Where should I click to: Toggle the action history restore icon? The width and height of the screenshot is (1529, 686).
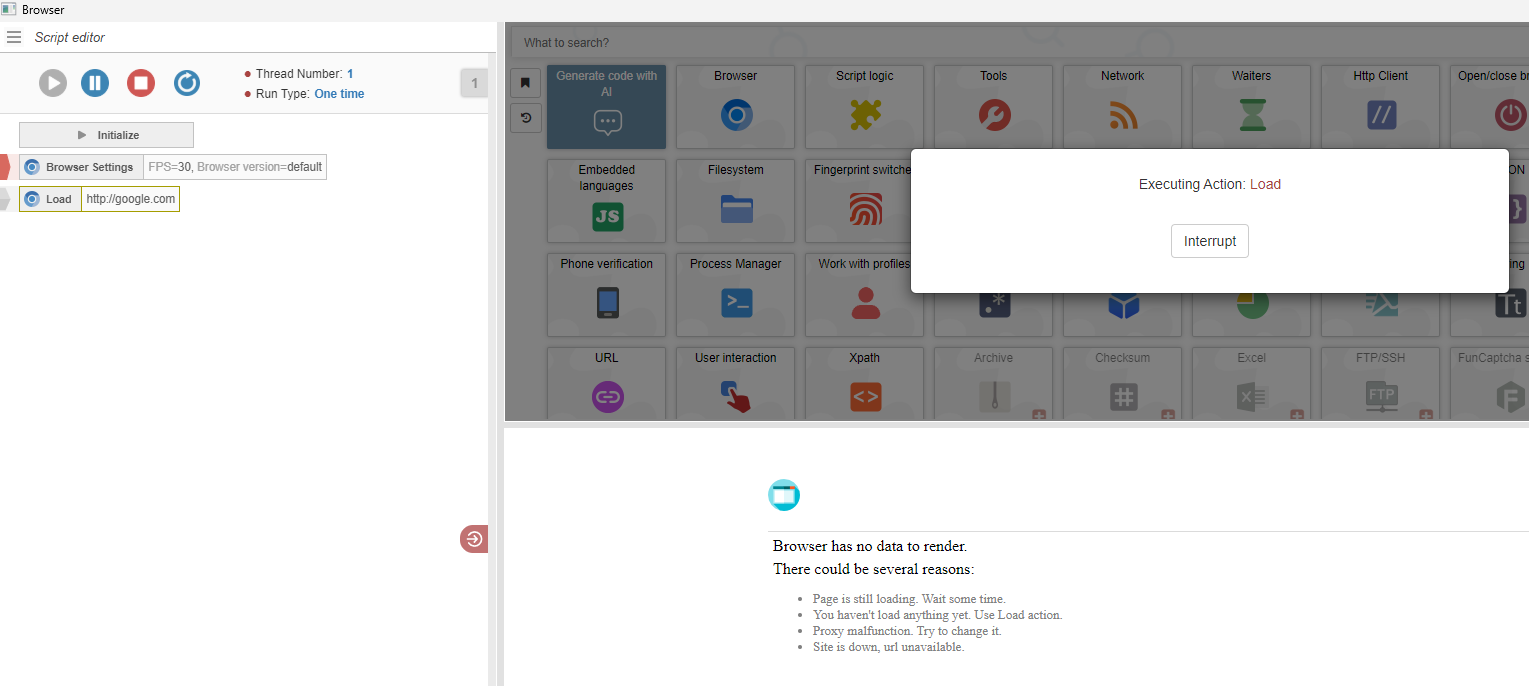(x=525, y=117)
